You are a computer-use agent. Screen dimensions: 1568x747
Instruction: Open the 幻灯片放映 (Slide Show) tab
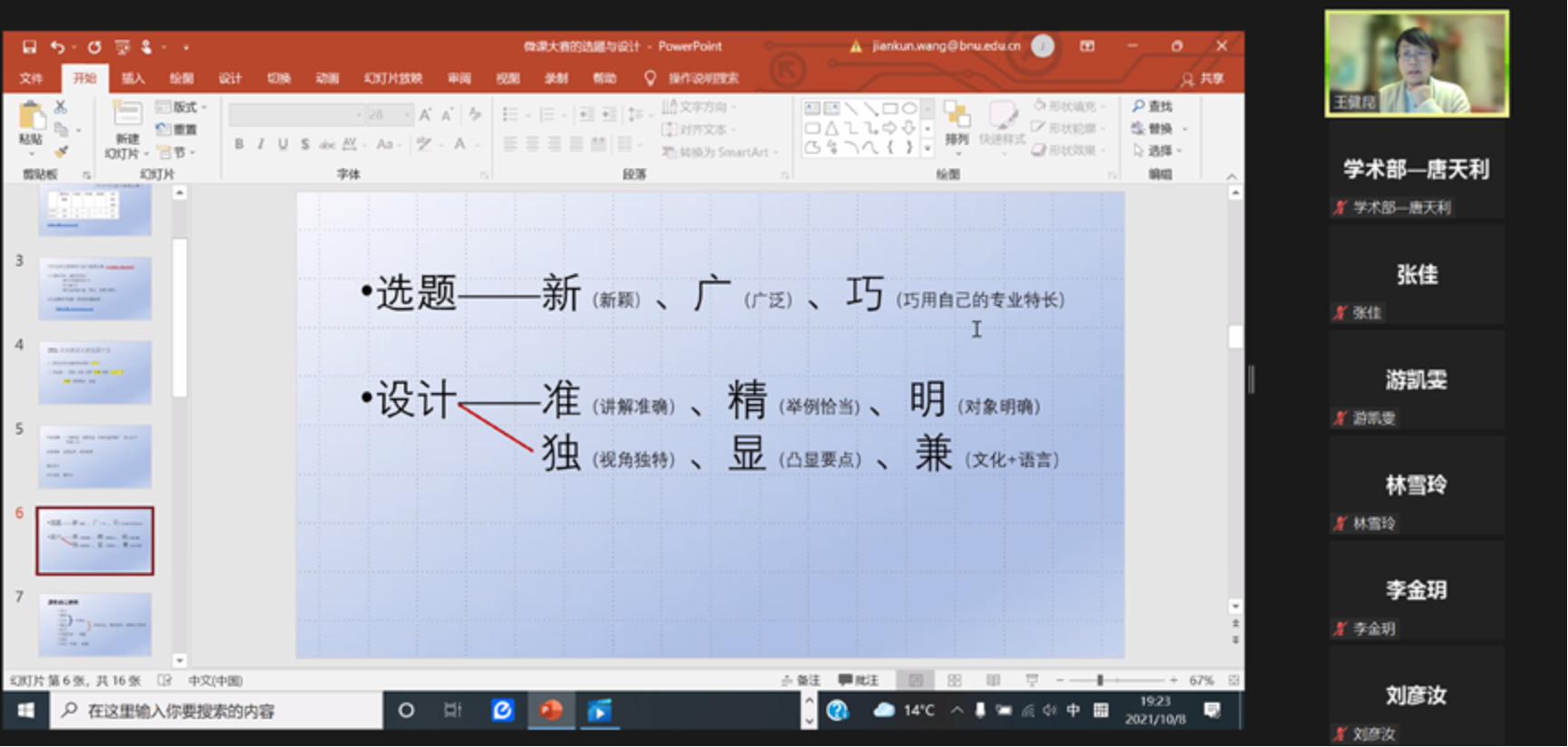point(393,78)
